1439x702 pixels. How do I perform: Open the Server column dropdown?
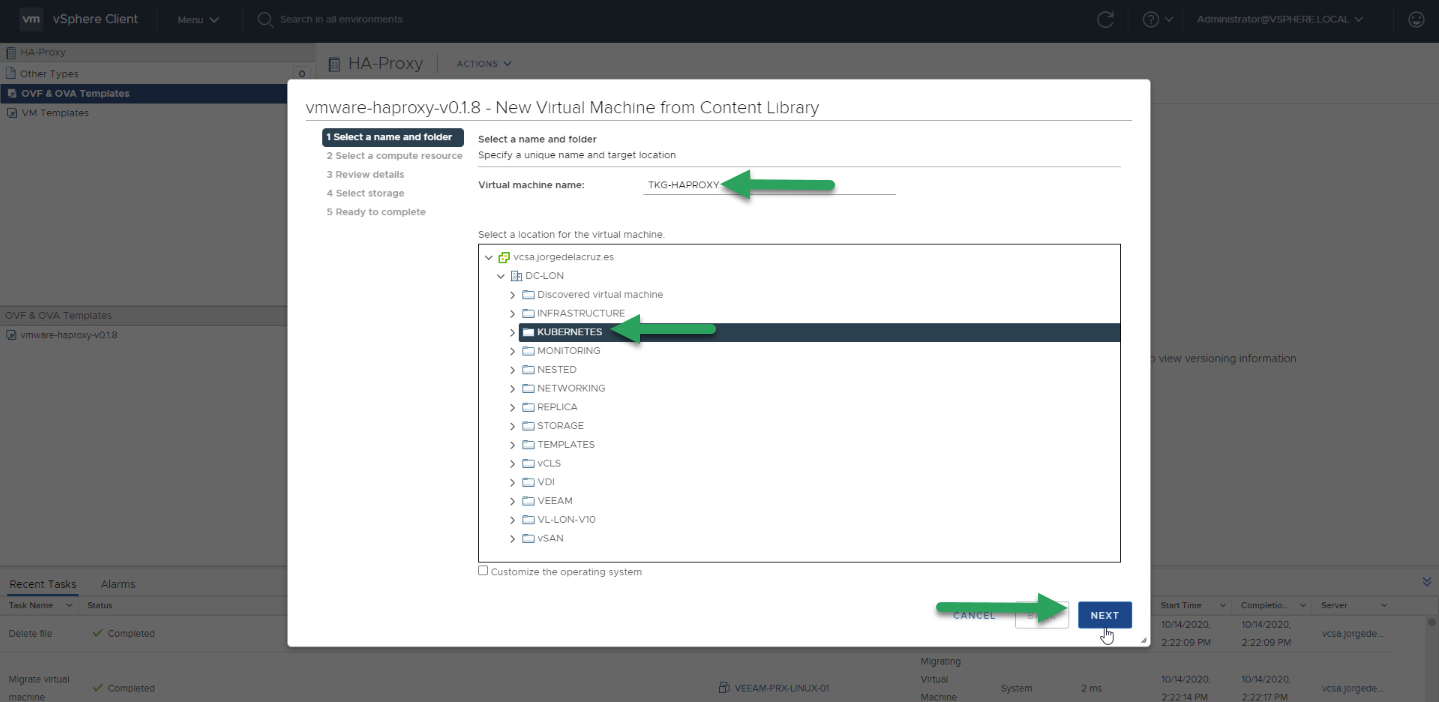(1384, 606)
